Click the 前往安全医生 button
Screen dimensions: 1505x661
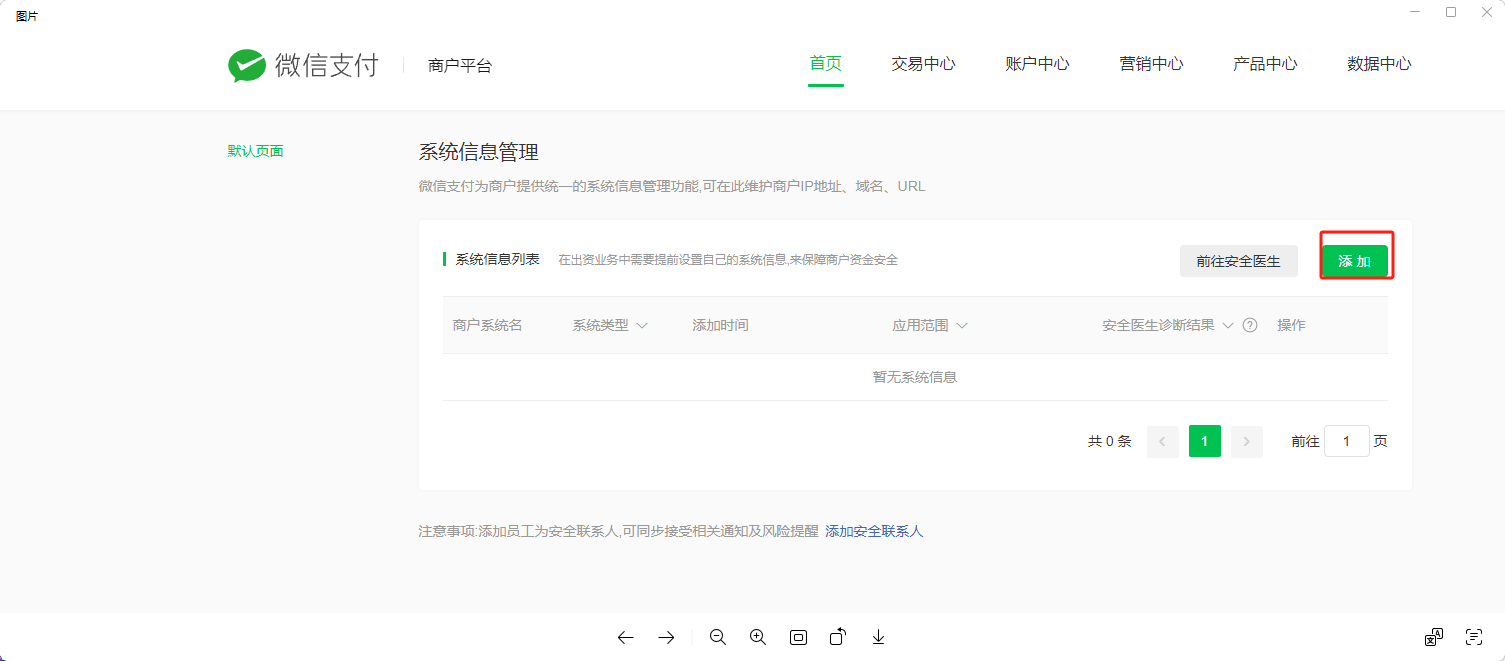[1238, 261]
